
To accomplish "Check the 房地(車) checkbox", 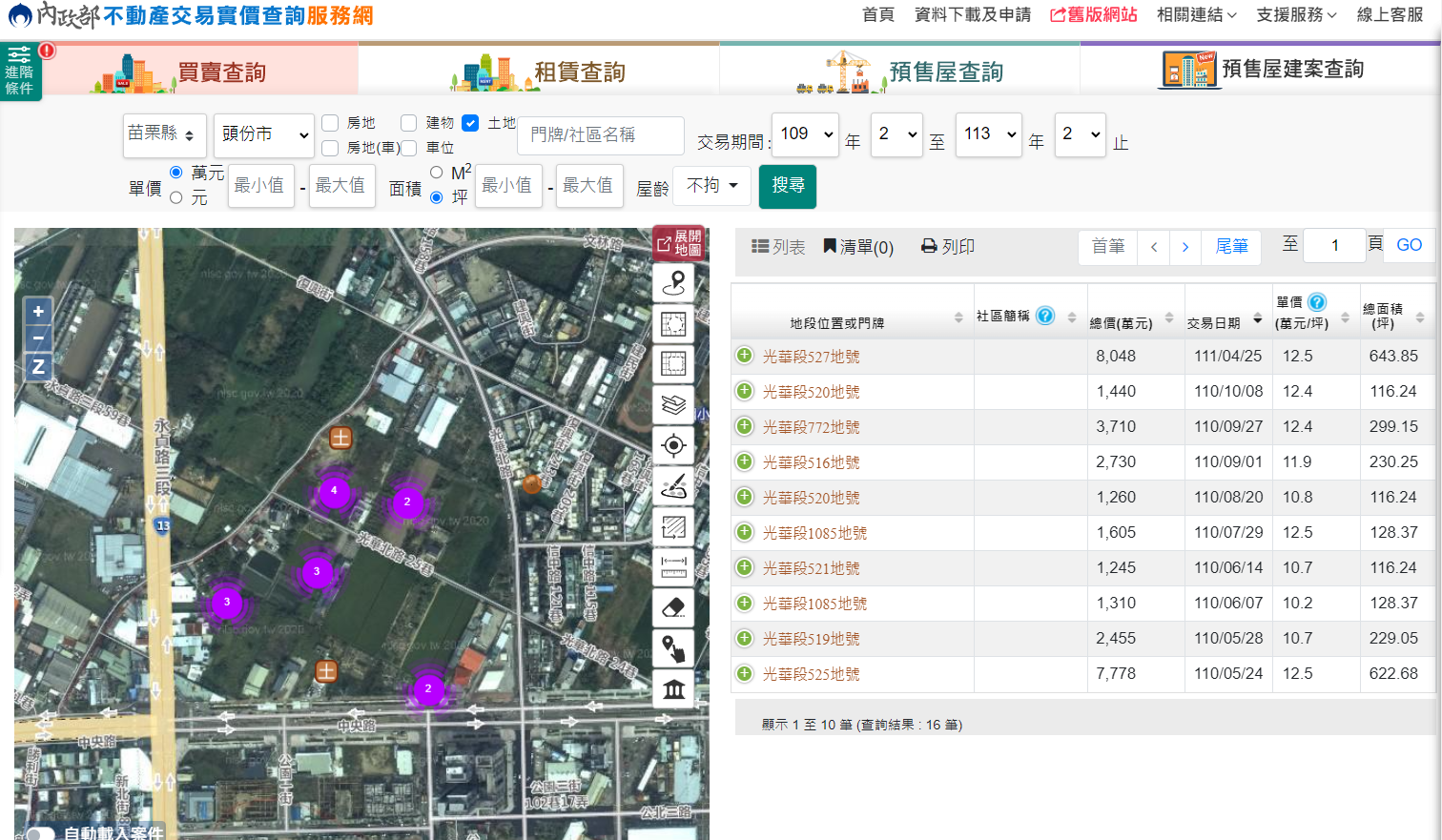I will (330, 148).
